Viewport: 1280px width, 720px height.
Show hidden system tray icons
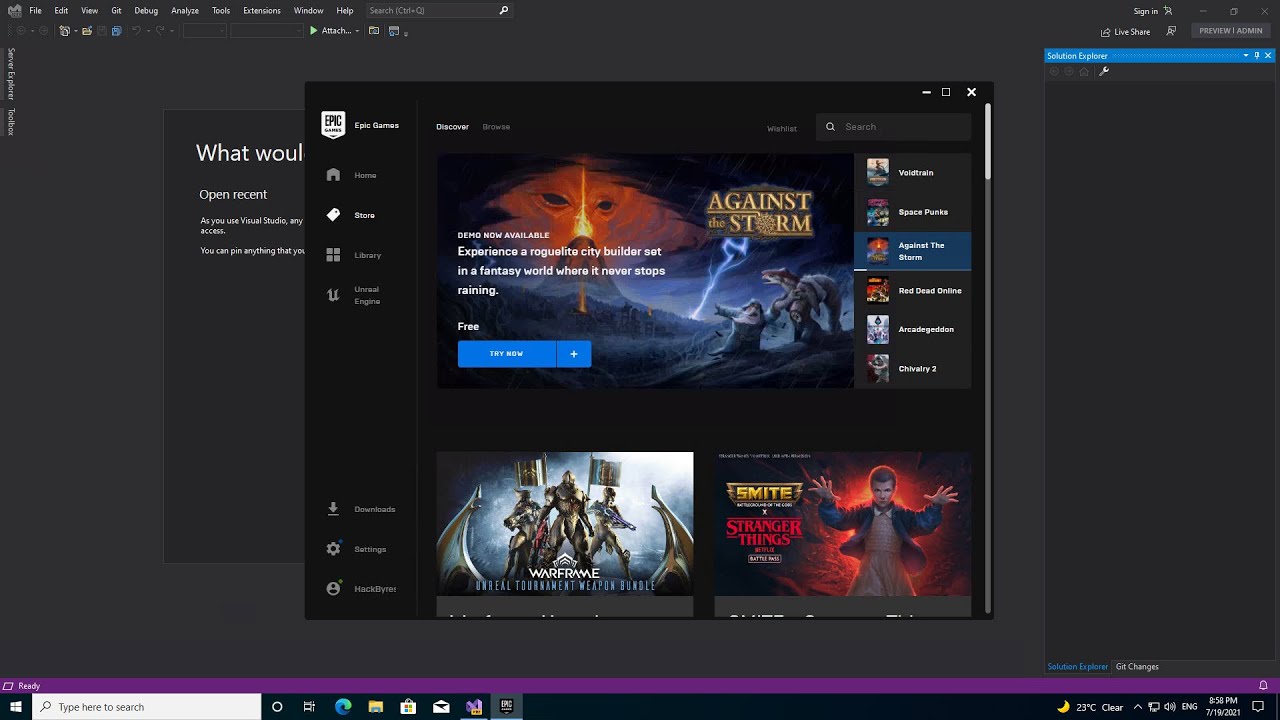pyautogui.click(x=1137, y=707)
